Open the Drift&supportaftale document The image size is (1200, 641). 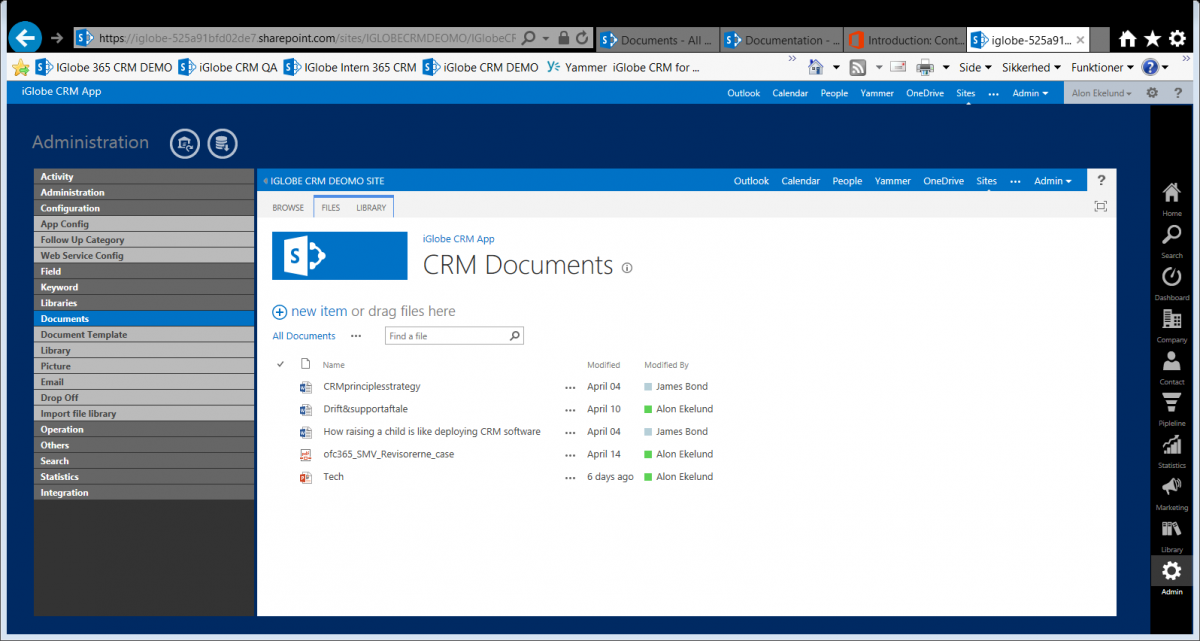click(365, 409)
